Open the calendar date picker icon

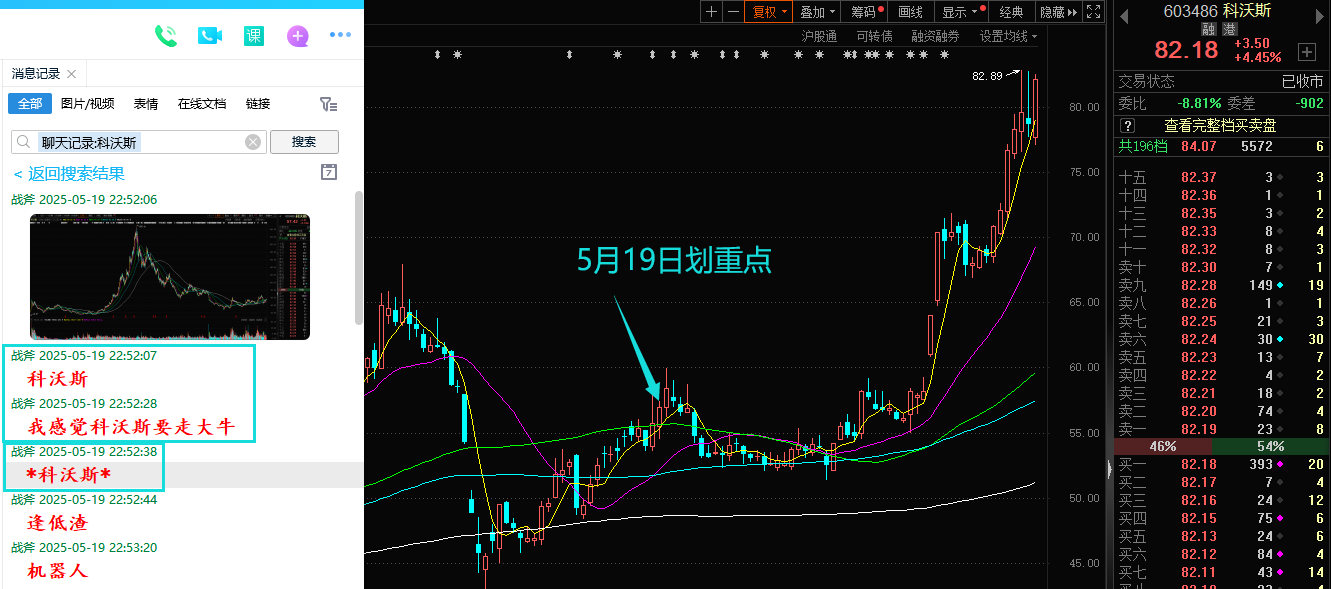(329, 172)
